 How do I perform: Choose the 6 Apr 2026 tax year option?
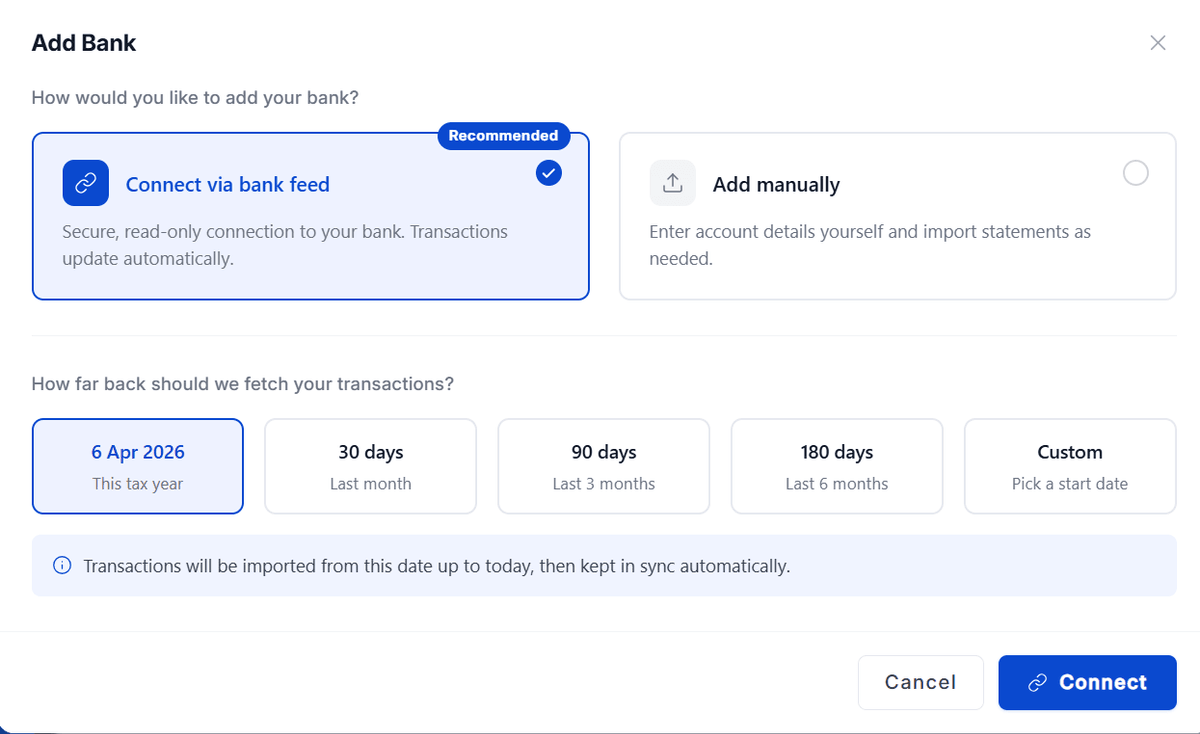138,466
